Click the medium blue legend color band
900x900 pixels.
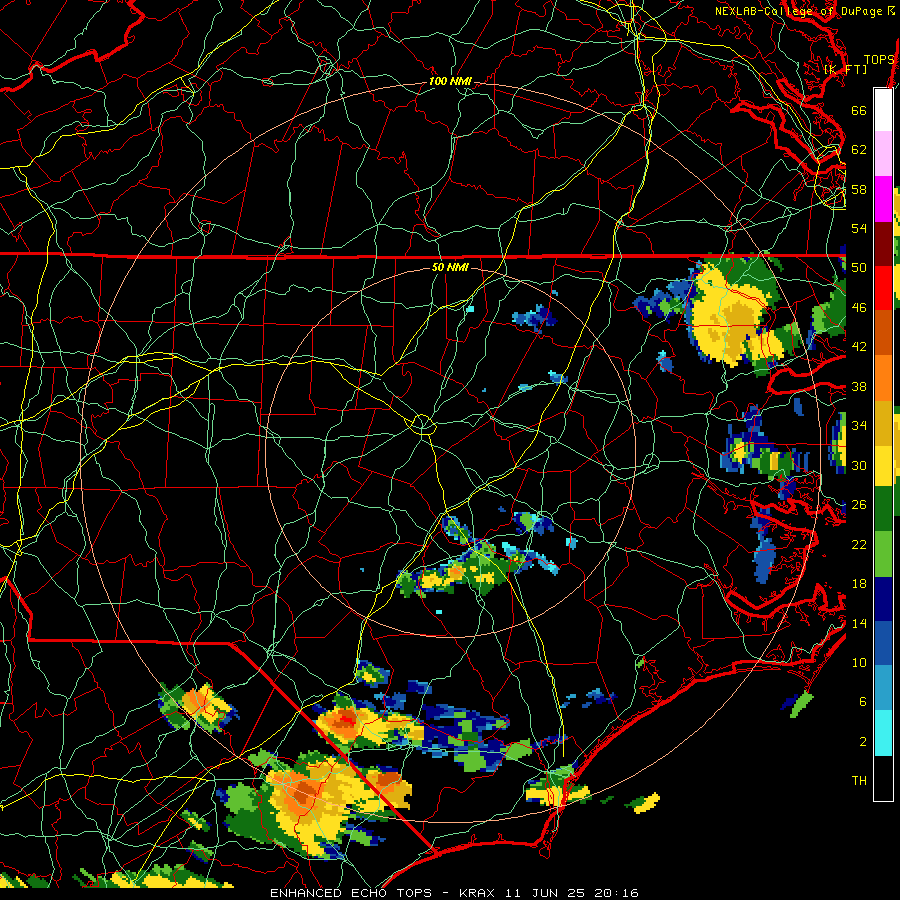pyautogui.click(x=883, y=644)
